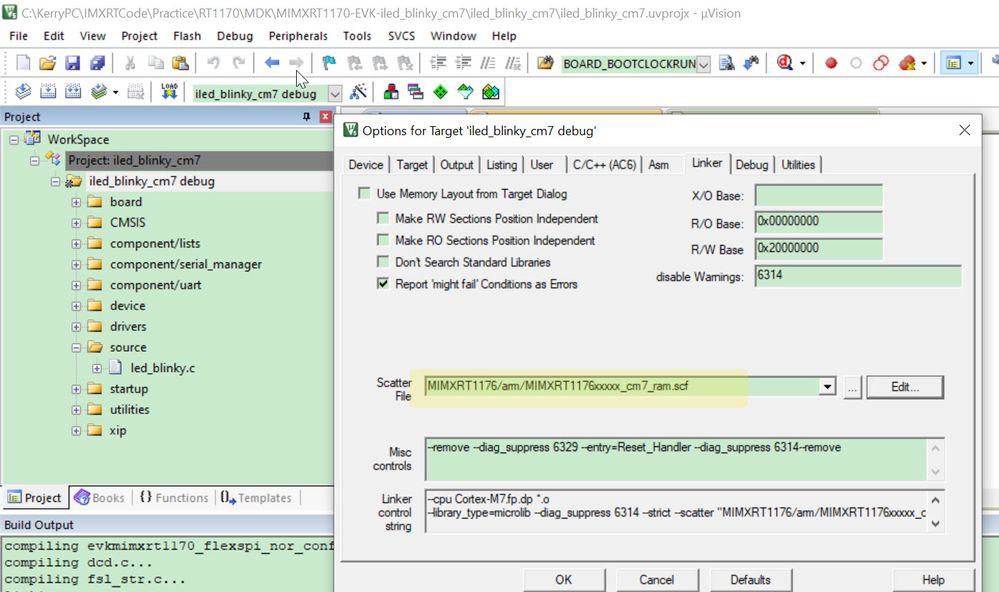Image resolution: width=999 pixels, height=592 pixels.
Task: Collapse the source folder
Action: [x=76, y=348]
